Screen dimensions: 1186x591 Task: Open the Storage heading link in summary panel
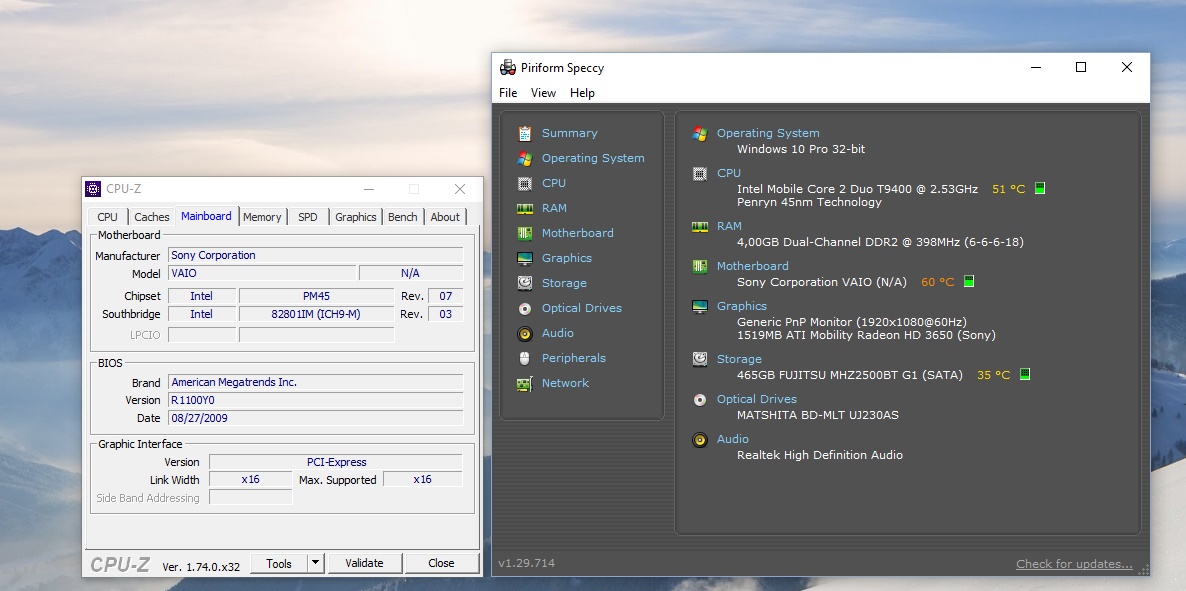pyautogui.click(x=739, y=359)
